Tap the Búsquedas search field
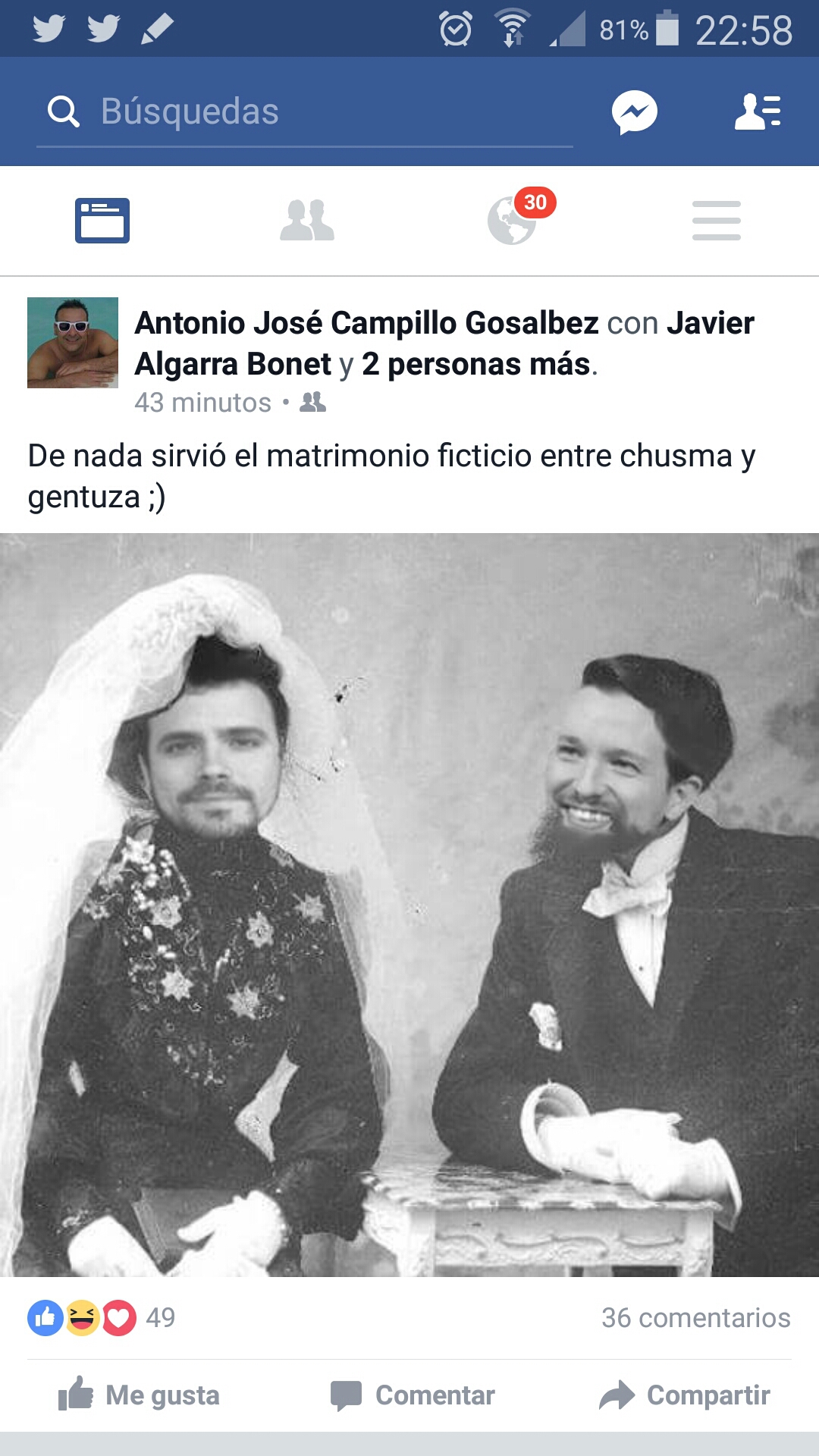The width and height of the screenshot is (819, 1456). point(305,111)
